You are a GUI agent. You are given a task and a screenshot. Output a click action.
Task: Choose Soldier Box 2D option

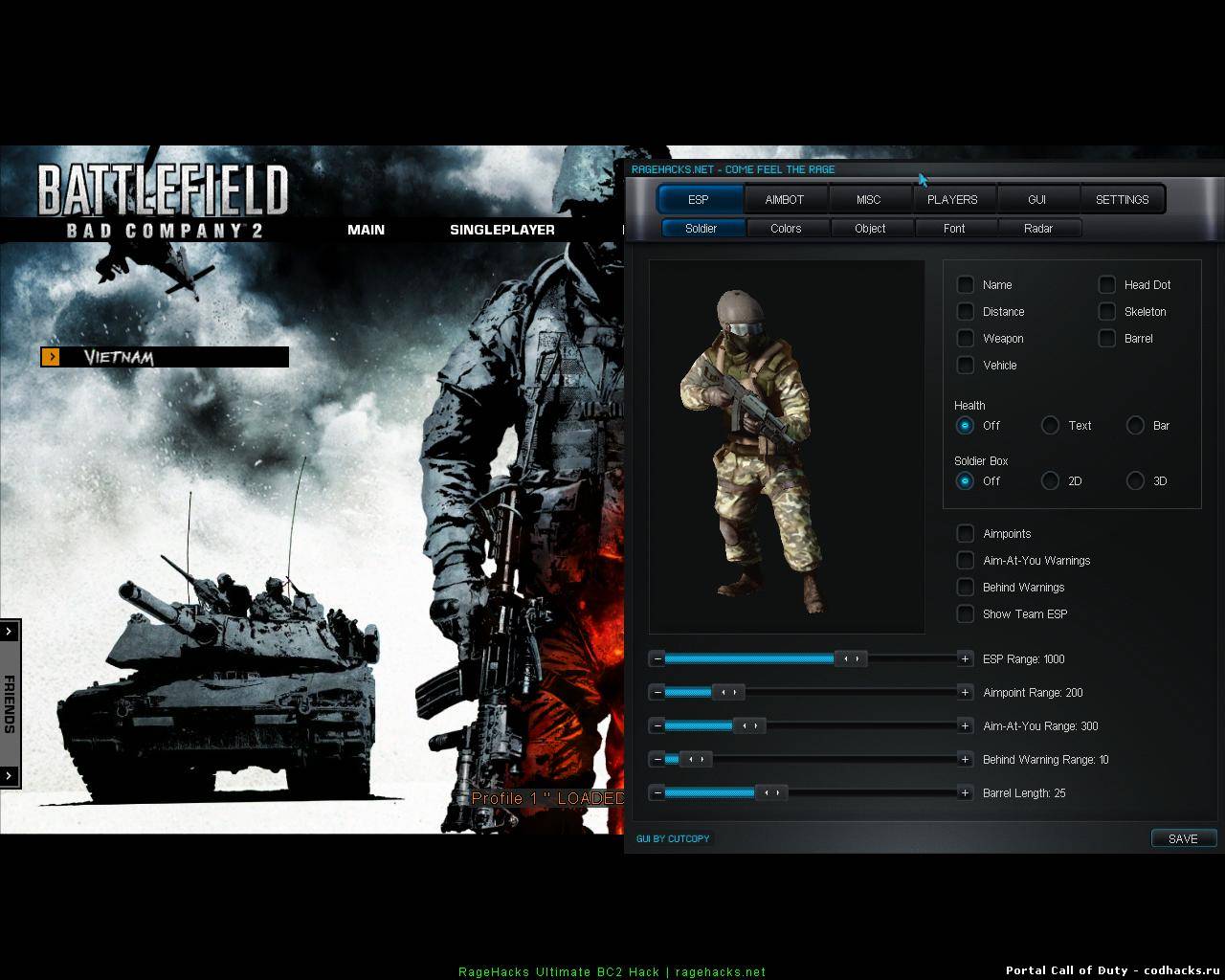click(x=1050, y=480)
